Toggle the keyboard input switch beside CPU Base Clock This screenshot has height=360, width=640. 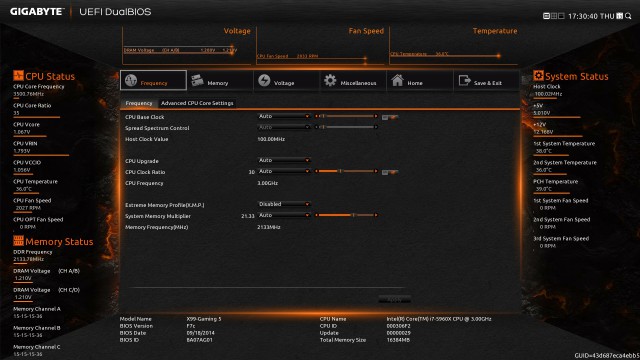[390, 117]
